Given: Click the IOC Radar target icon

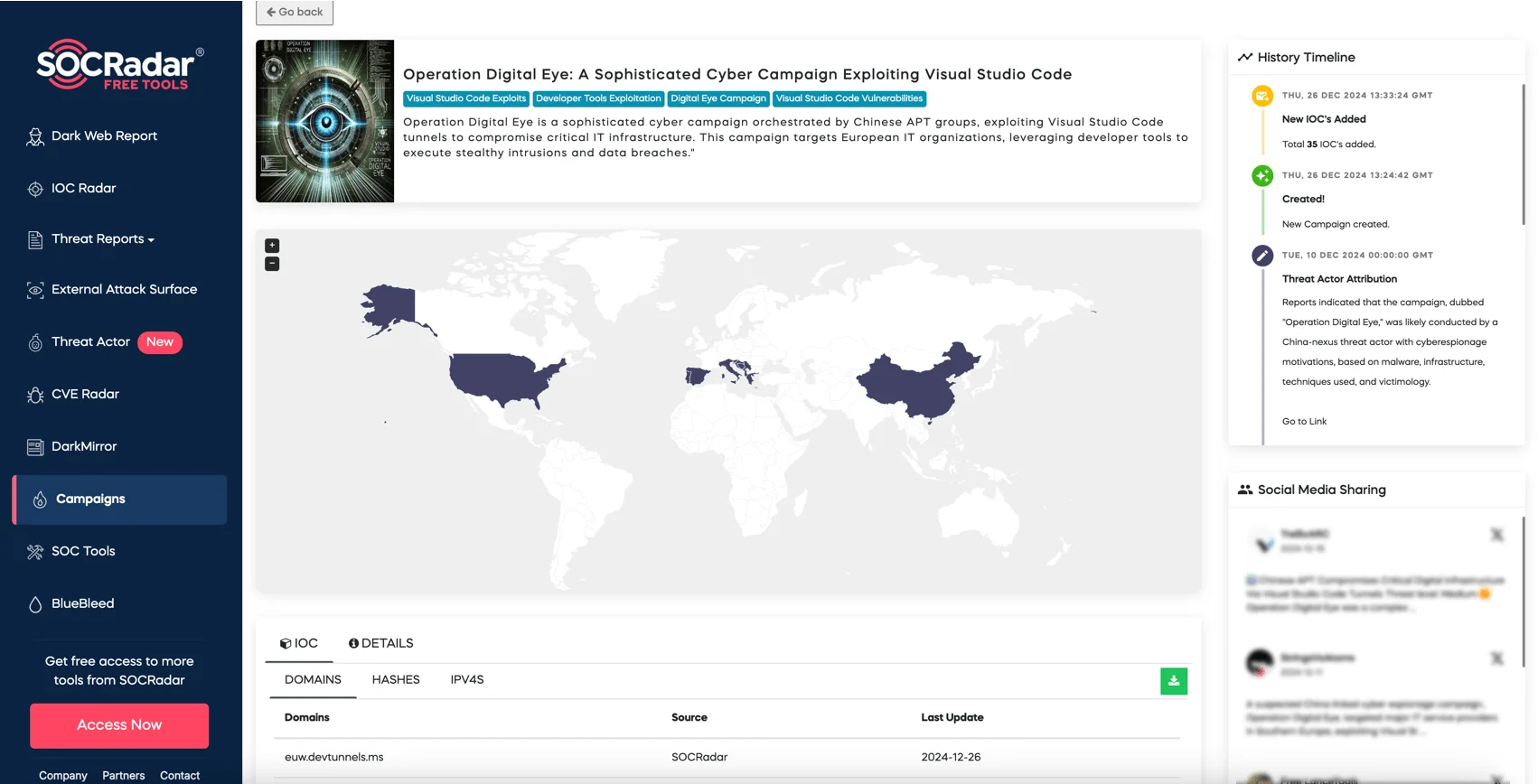Looking at the screenshot, I should coord(35,189).
